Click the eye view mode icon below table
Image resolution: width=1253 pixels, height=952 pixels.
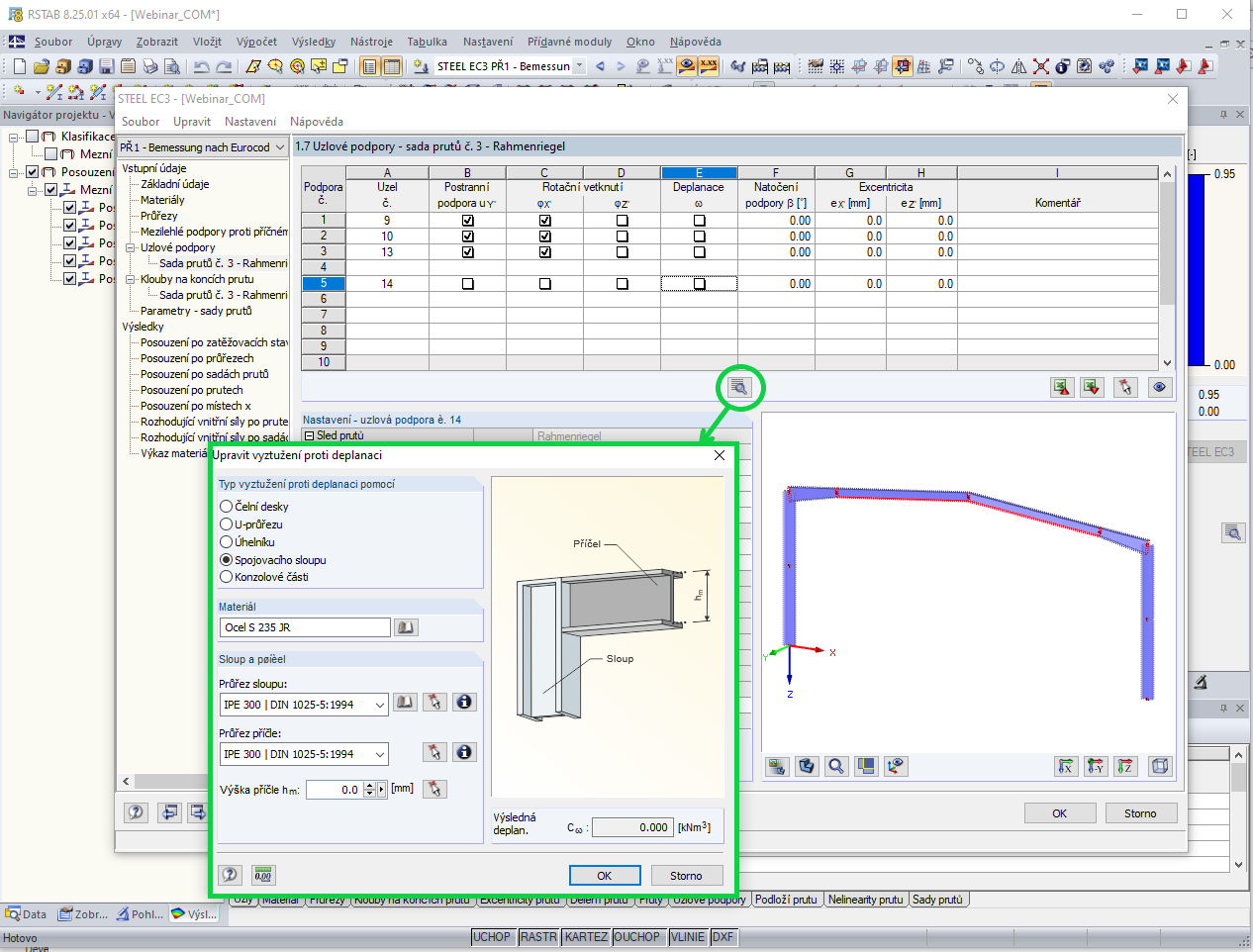point(1159,387)
